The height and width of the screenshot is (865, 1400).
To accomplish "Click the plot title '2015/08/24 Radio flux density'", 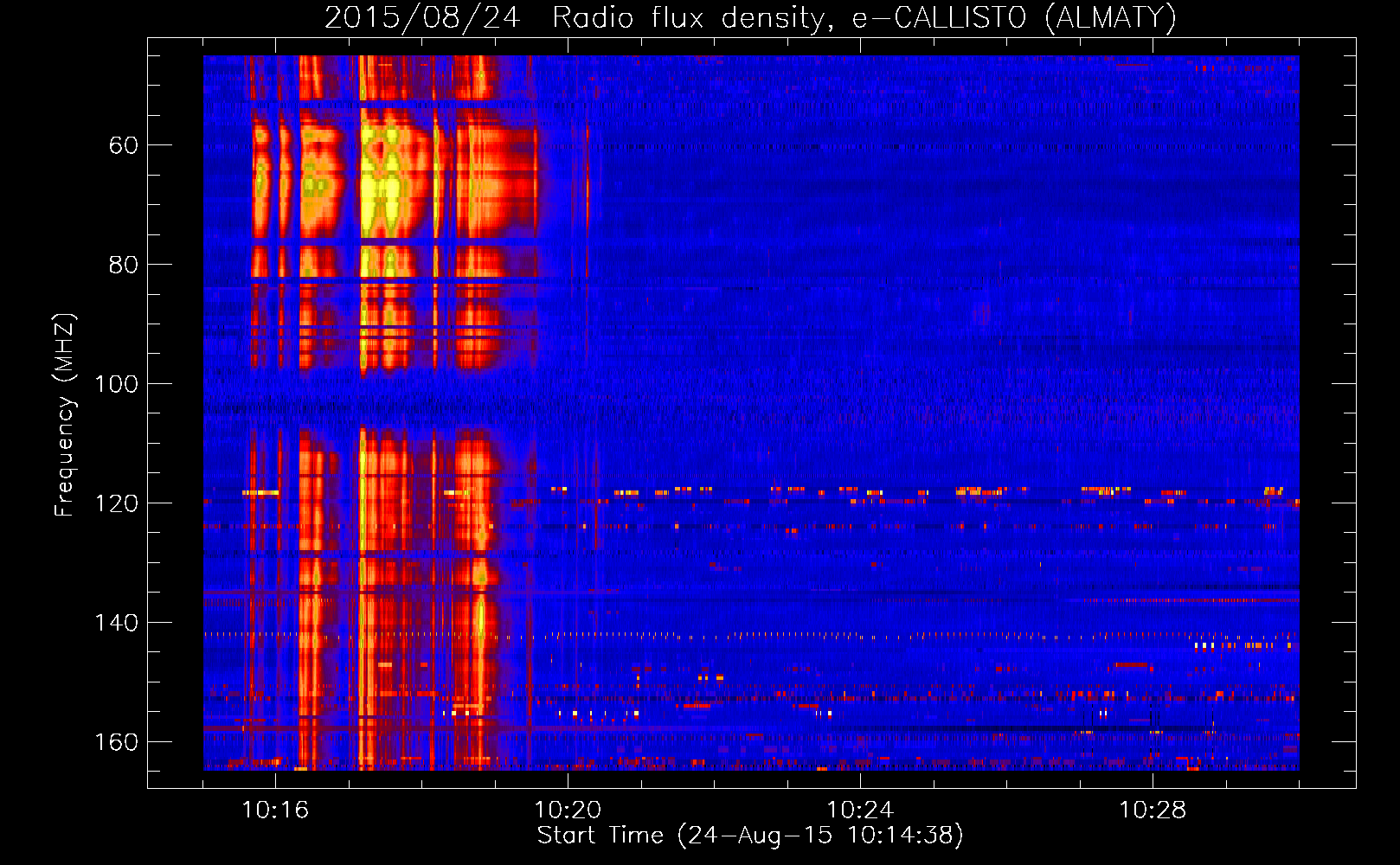I will click(750, 17).
